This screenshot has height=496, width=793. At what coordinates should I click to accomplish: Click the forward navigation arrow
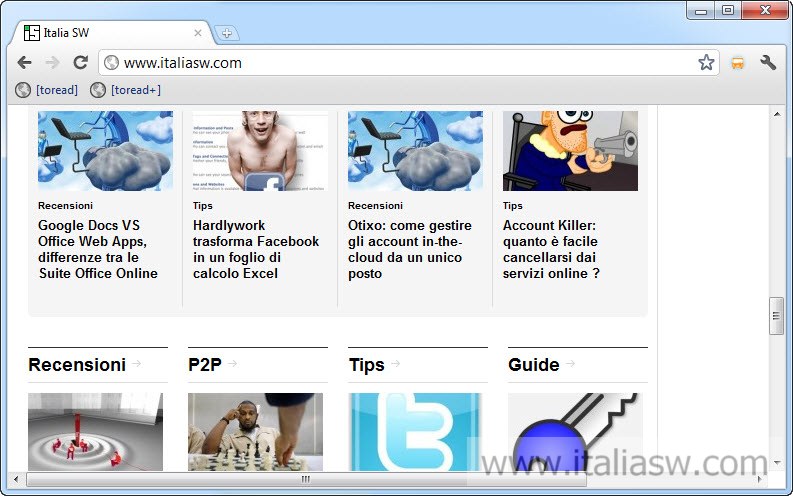pos(52,63)
